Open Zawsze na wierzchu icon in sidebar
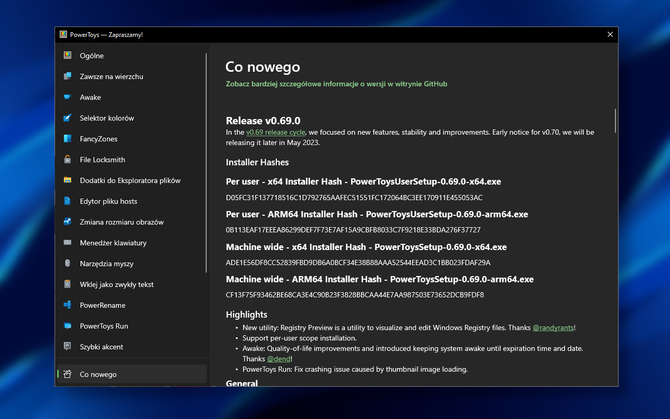670x419 pixels. coord(67,77)
